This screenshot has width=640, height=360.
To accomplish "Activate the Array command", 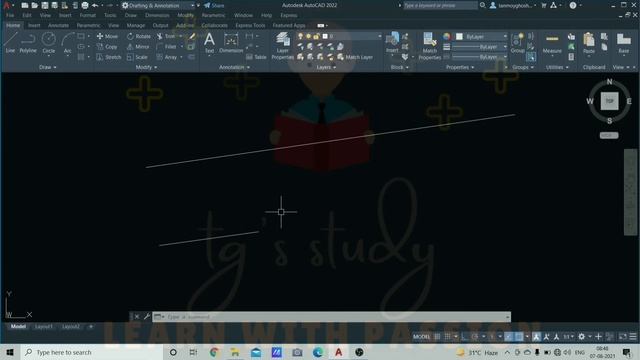I will coord(167,57).
